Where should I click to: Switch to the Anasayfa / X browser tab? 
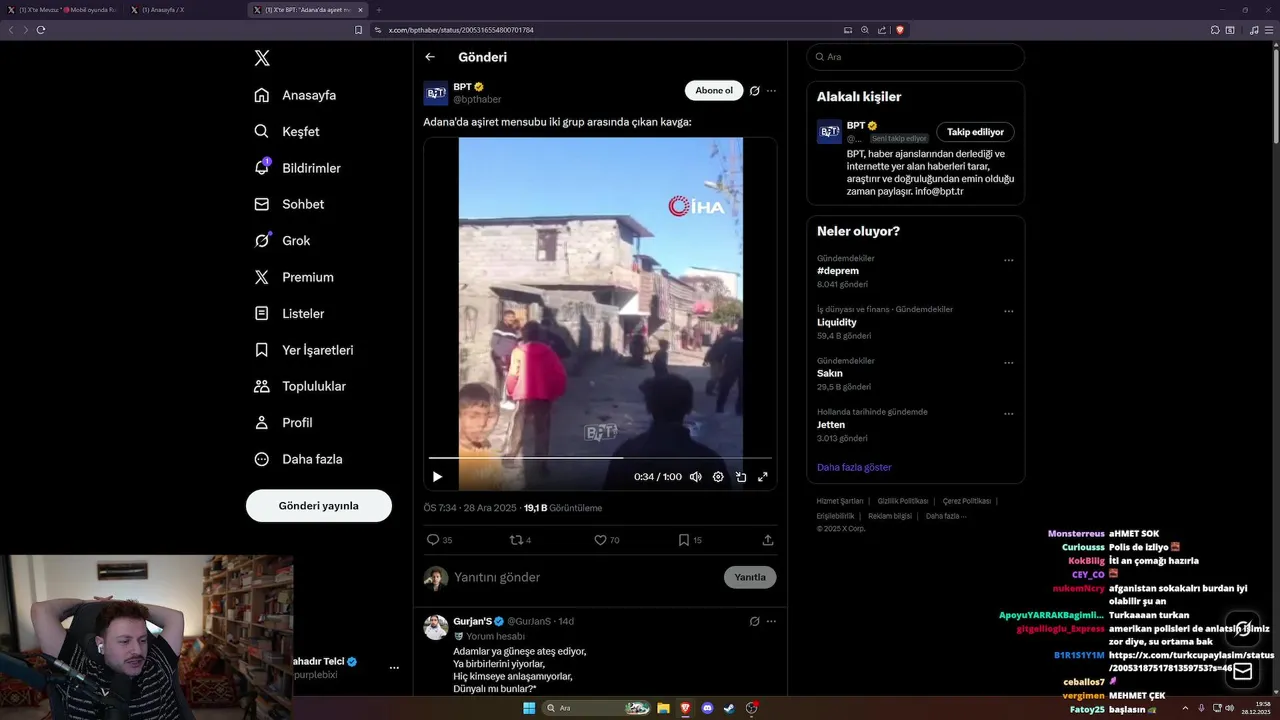coord(183,10)
